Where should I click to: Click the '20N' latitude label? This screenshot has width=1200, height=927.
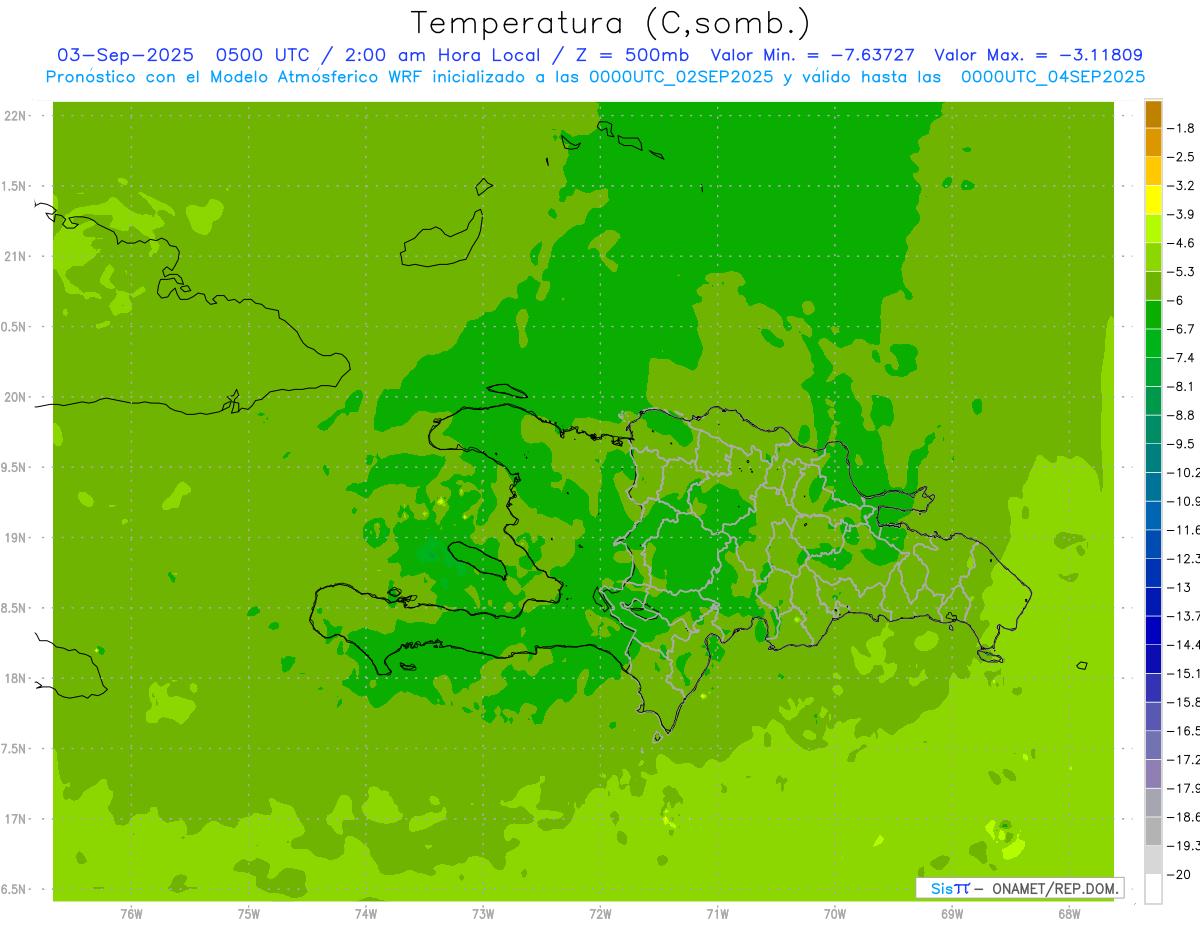16,397
